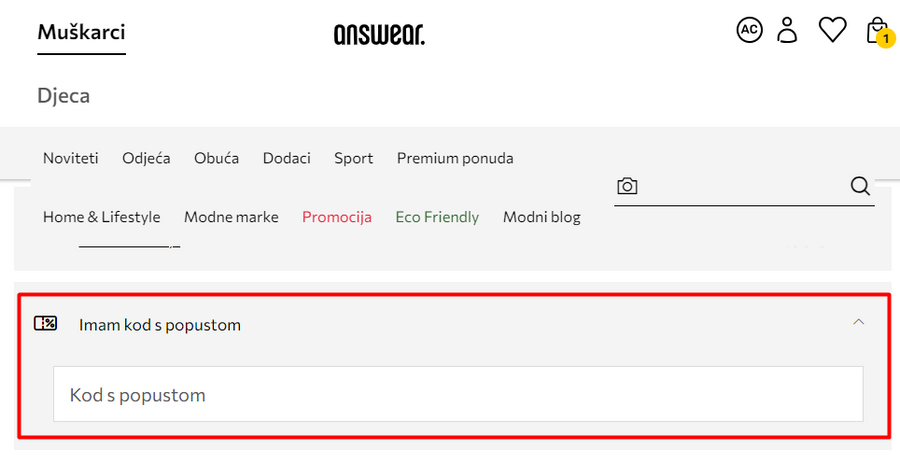This screenshot has height=463, width=900.
Task: Click the search text field
Action: tap(742, 186)
